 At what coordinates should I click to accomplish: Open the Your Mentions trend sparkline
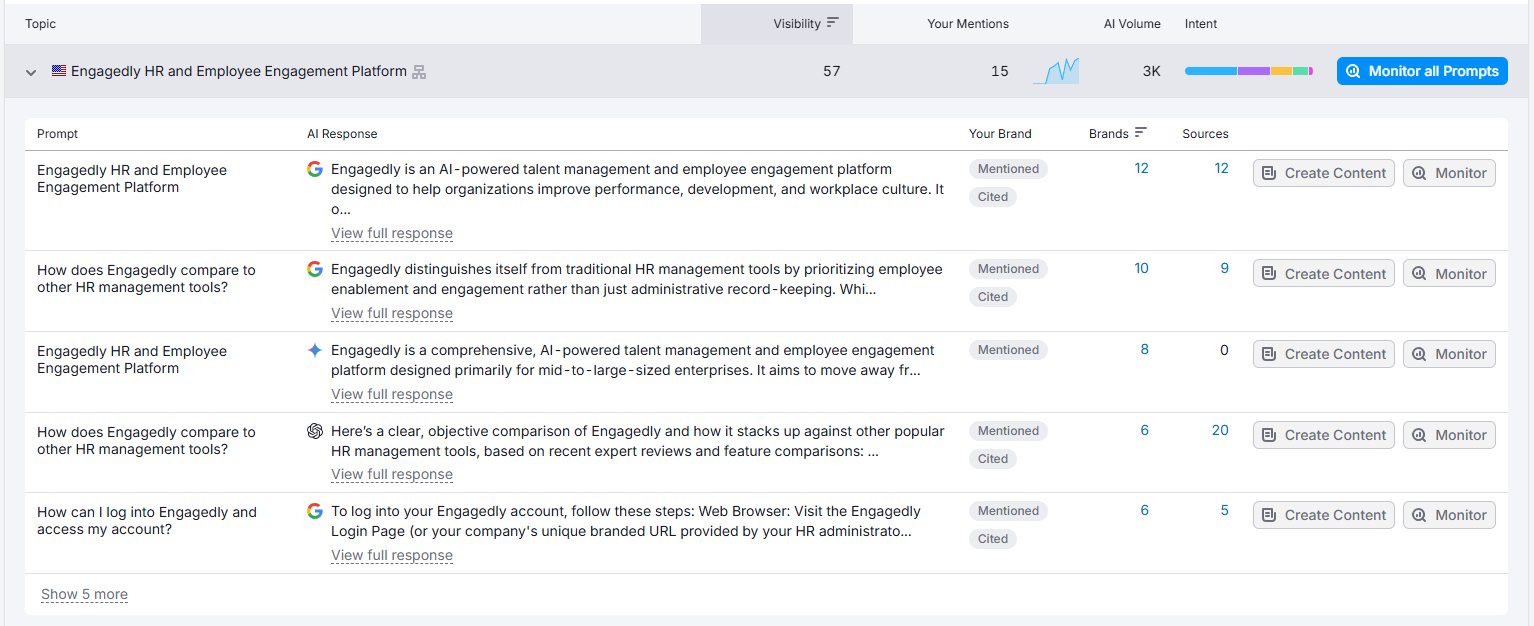point(1056,71)
